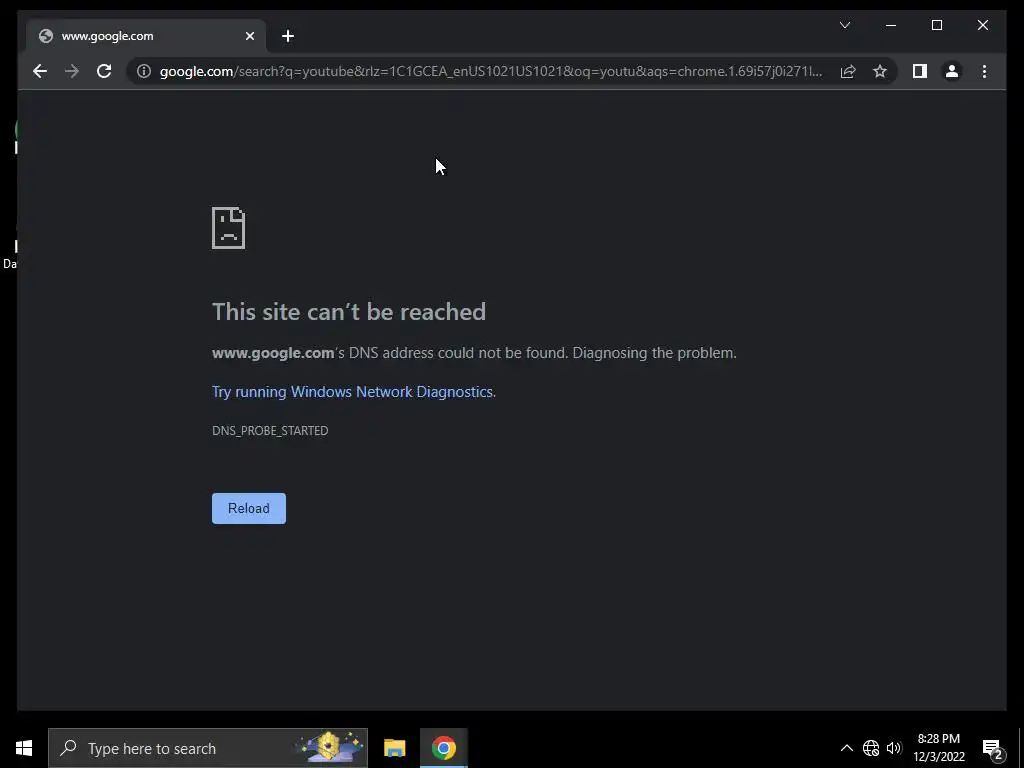Open Chrome three-dot customize menu
Image resolution: width=1024 pixels, height=768 pixels.
[x=984, y=71]
